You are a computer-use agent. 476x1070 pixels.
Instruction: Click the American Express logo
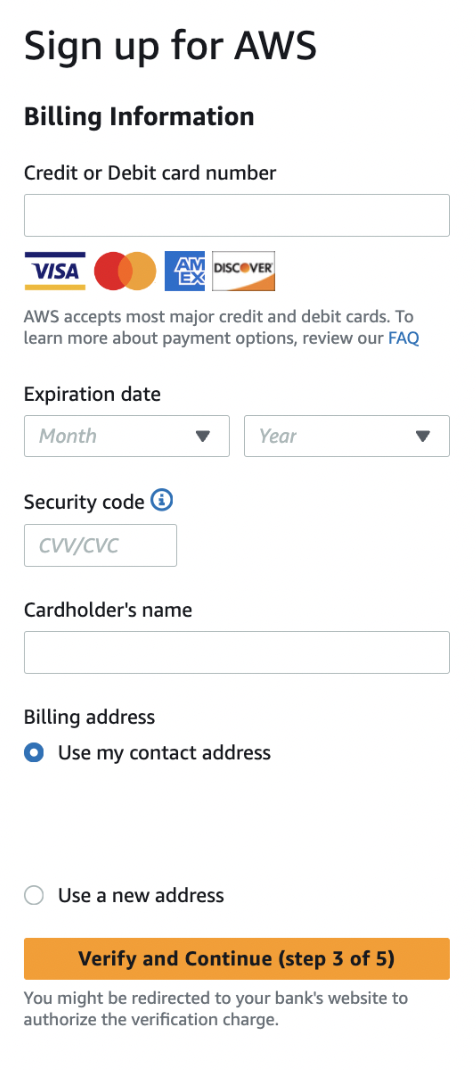click(185, 271)
